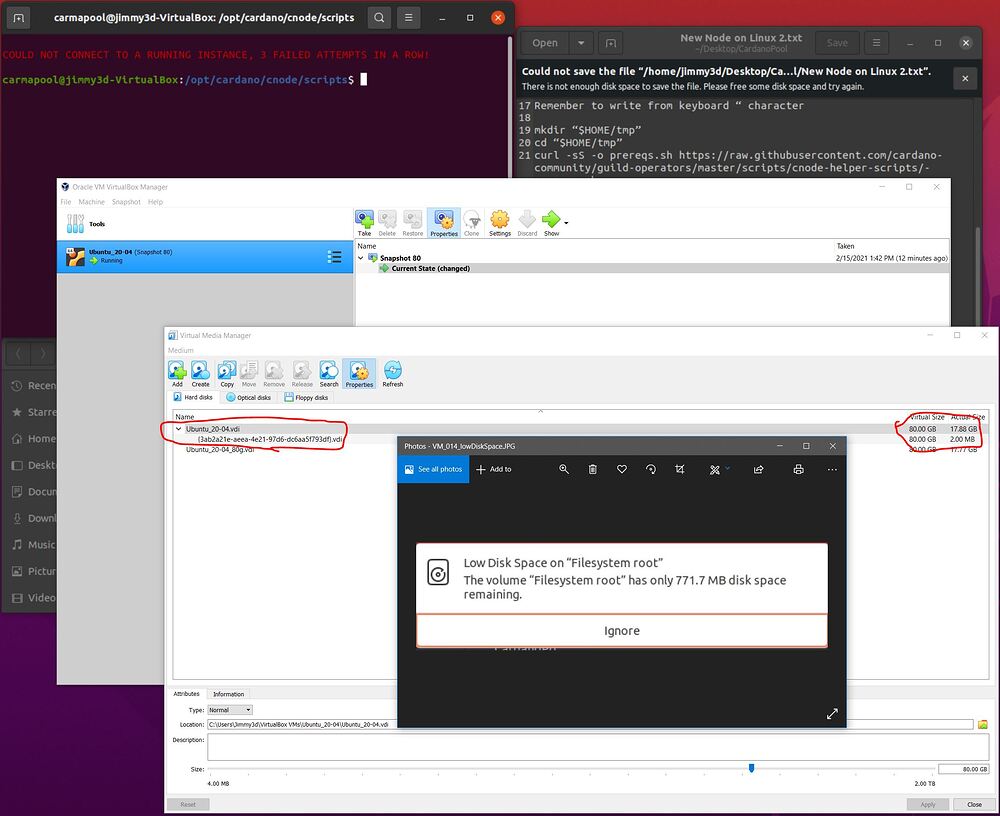Open the Help menu in VirtualBox Manager
This screenshot has width=1000, height=816.
point(155,202)
